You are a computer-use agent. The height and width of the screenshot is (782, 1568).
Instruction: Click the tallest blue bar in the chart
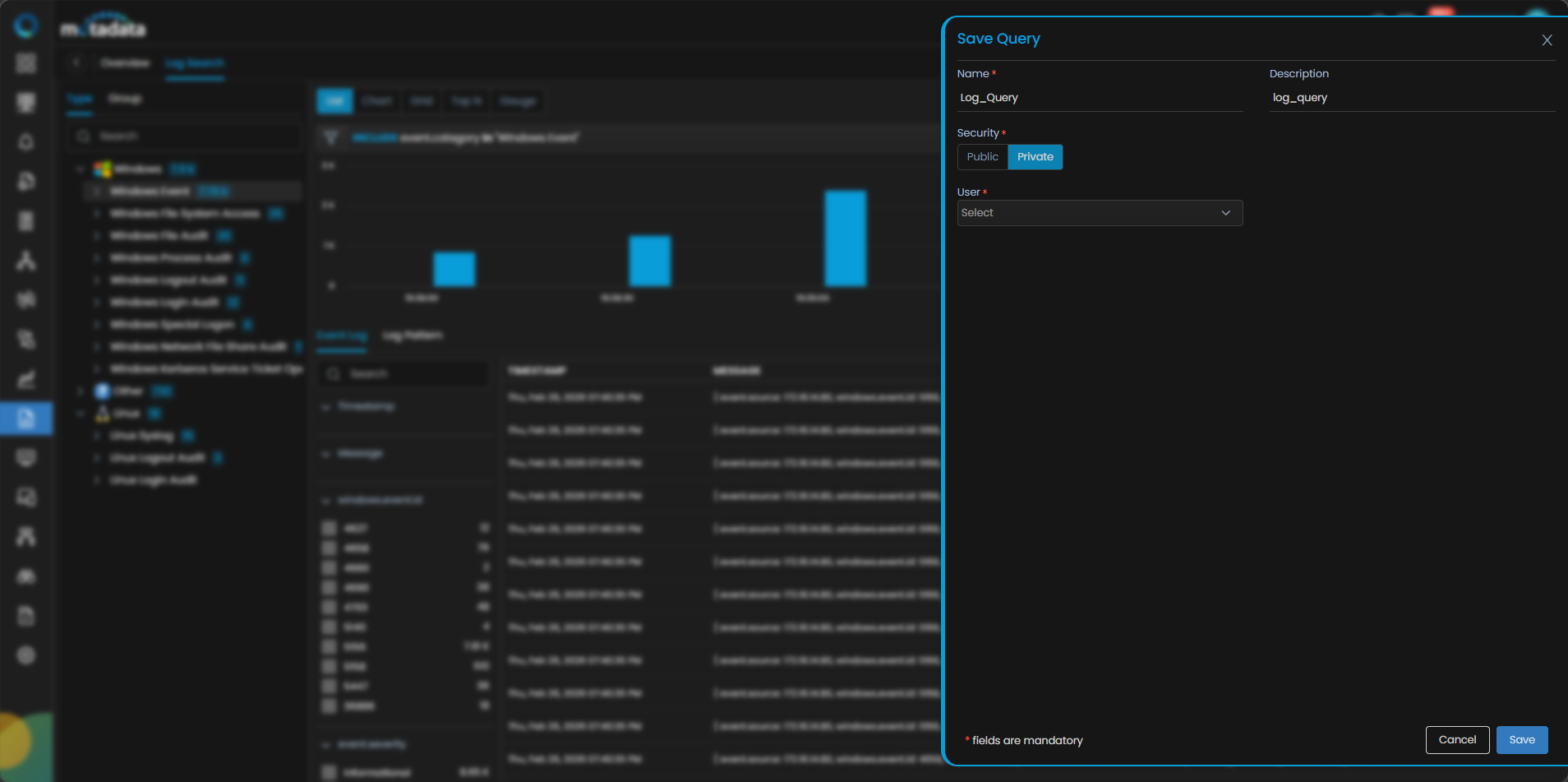pos(845,238)
